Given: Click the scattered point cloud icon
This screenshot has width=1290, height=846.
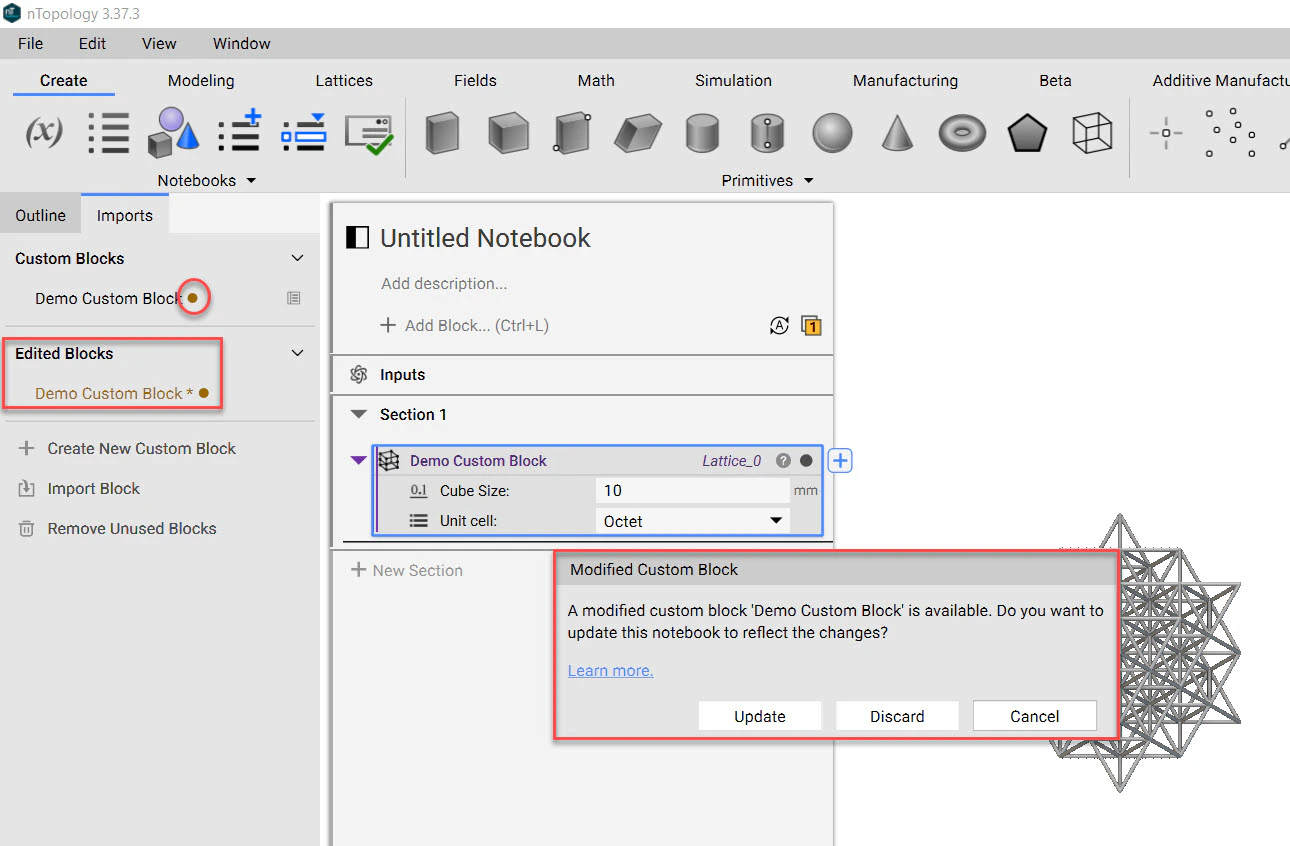Looking at the screenshot, I should click(x=1230, y=132).
